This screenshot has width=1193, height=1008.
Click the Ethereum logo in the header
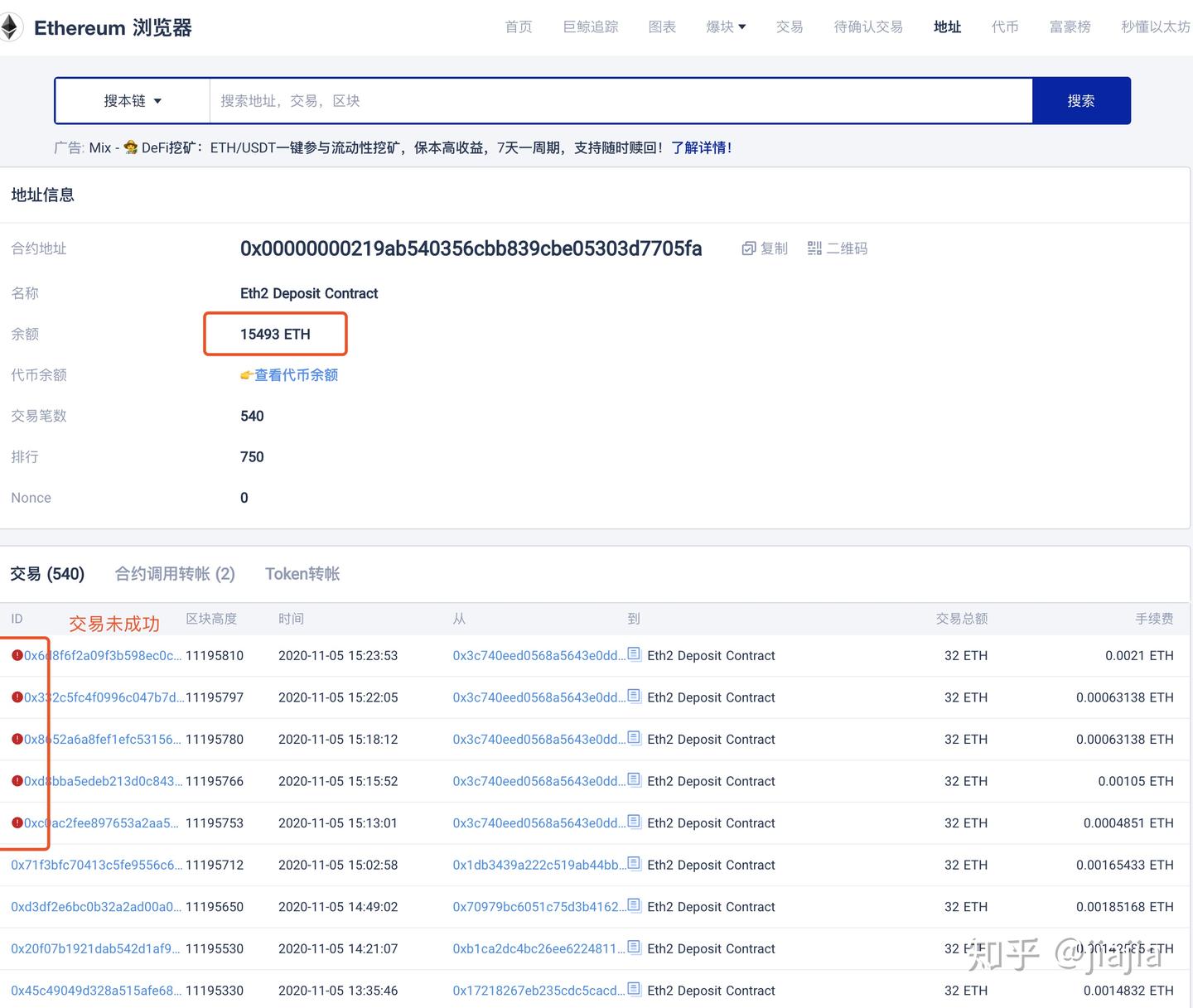click(x=11, y=27)
